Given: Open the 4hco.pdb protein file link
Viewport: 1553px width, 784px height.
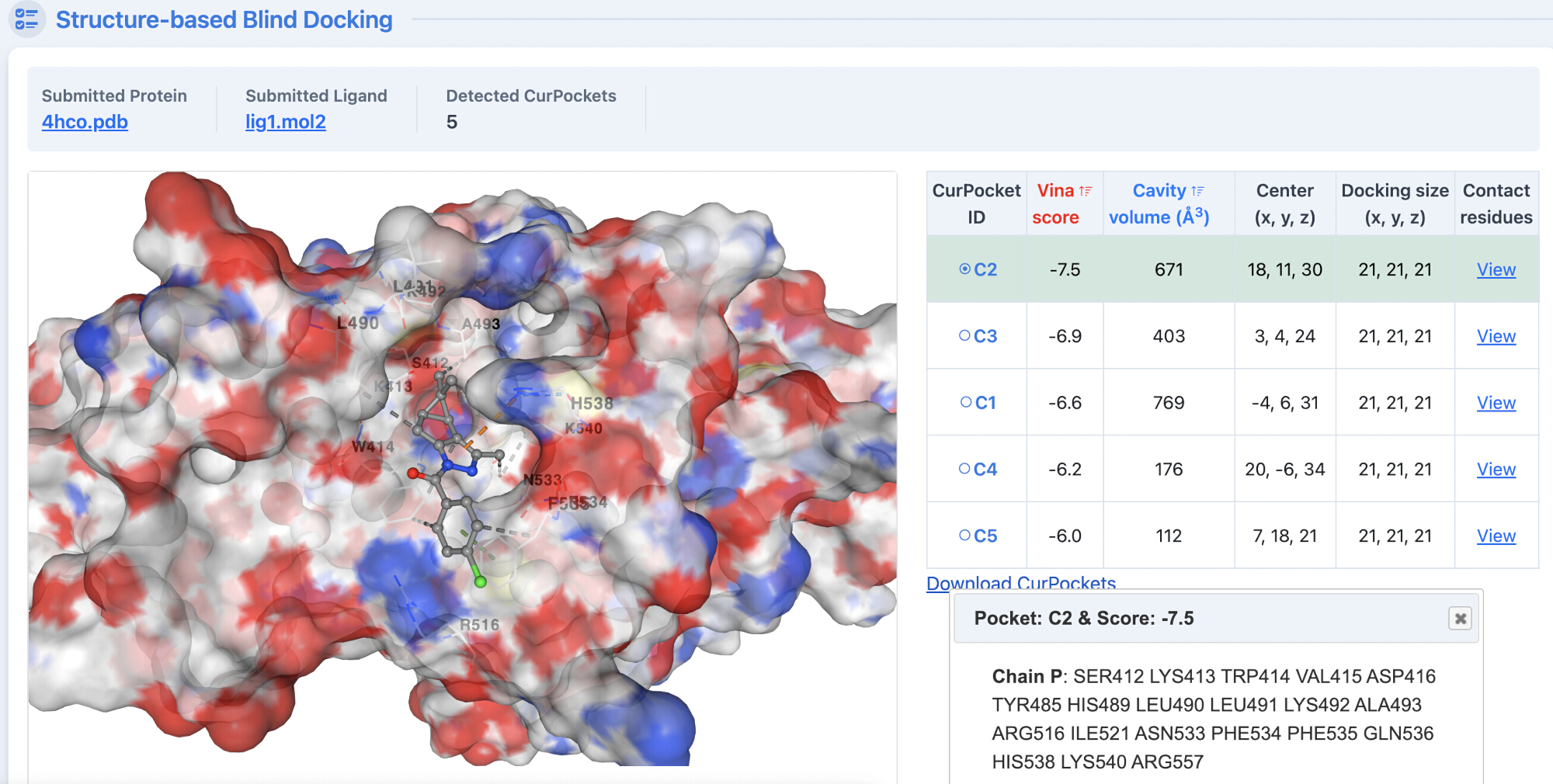Looking at the screenshot, I should pos(85,122).
